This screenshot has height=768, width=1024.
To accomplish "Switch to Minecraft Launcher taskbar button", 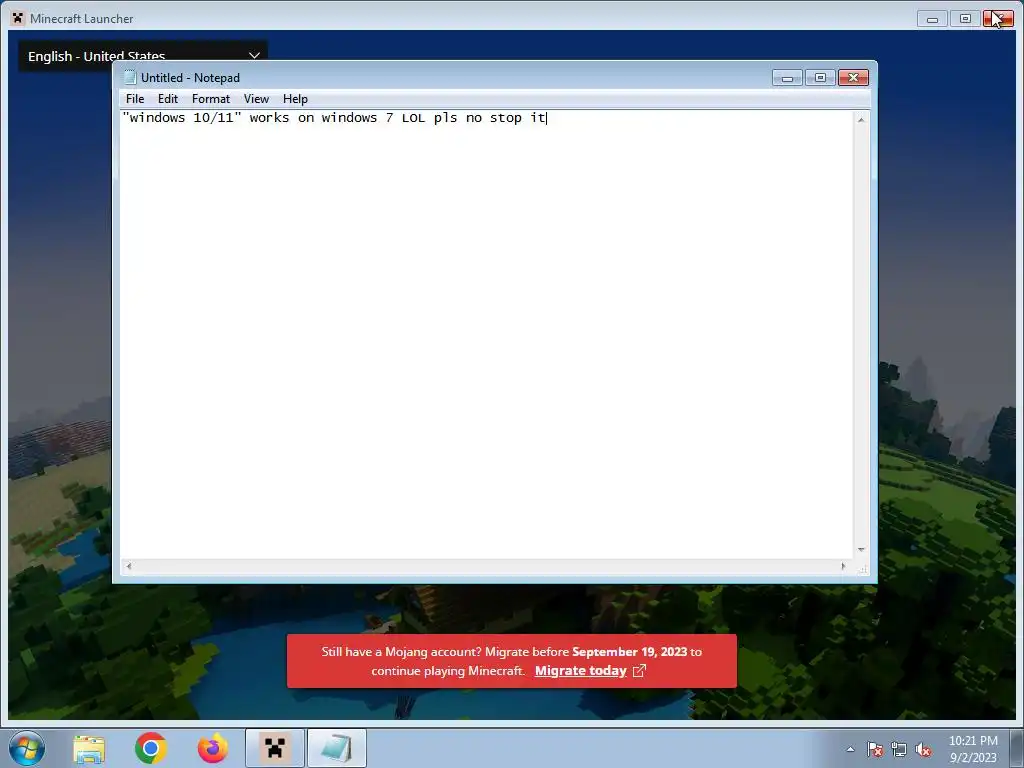I will 275,748.
